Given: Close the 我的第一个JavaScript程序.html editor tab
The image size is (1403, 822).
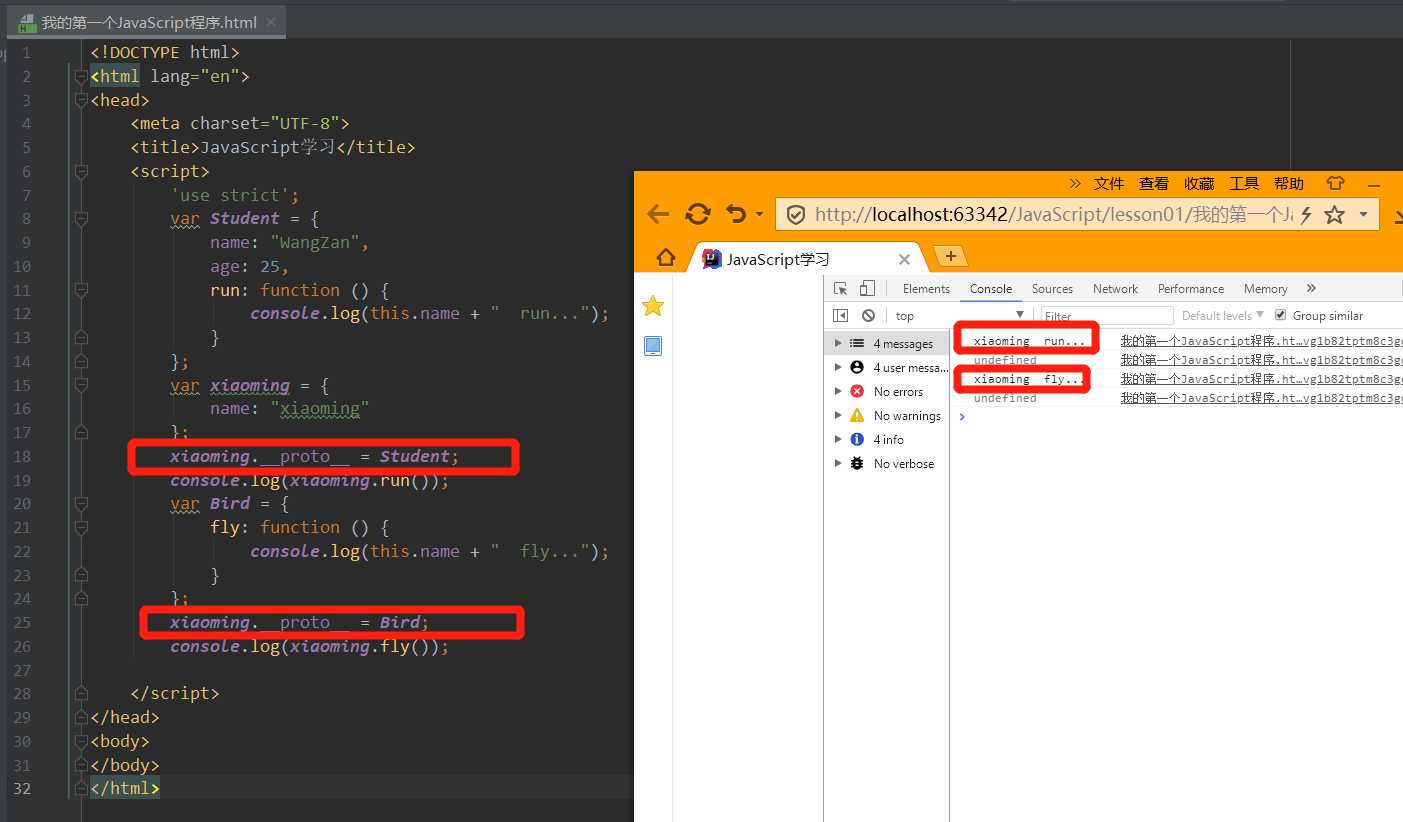Looking at the screenshot, I should 272,22.
